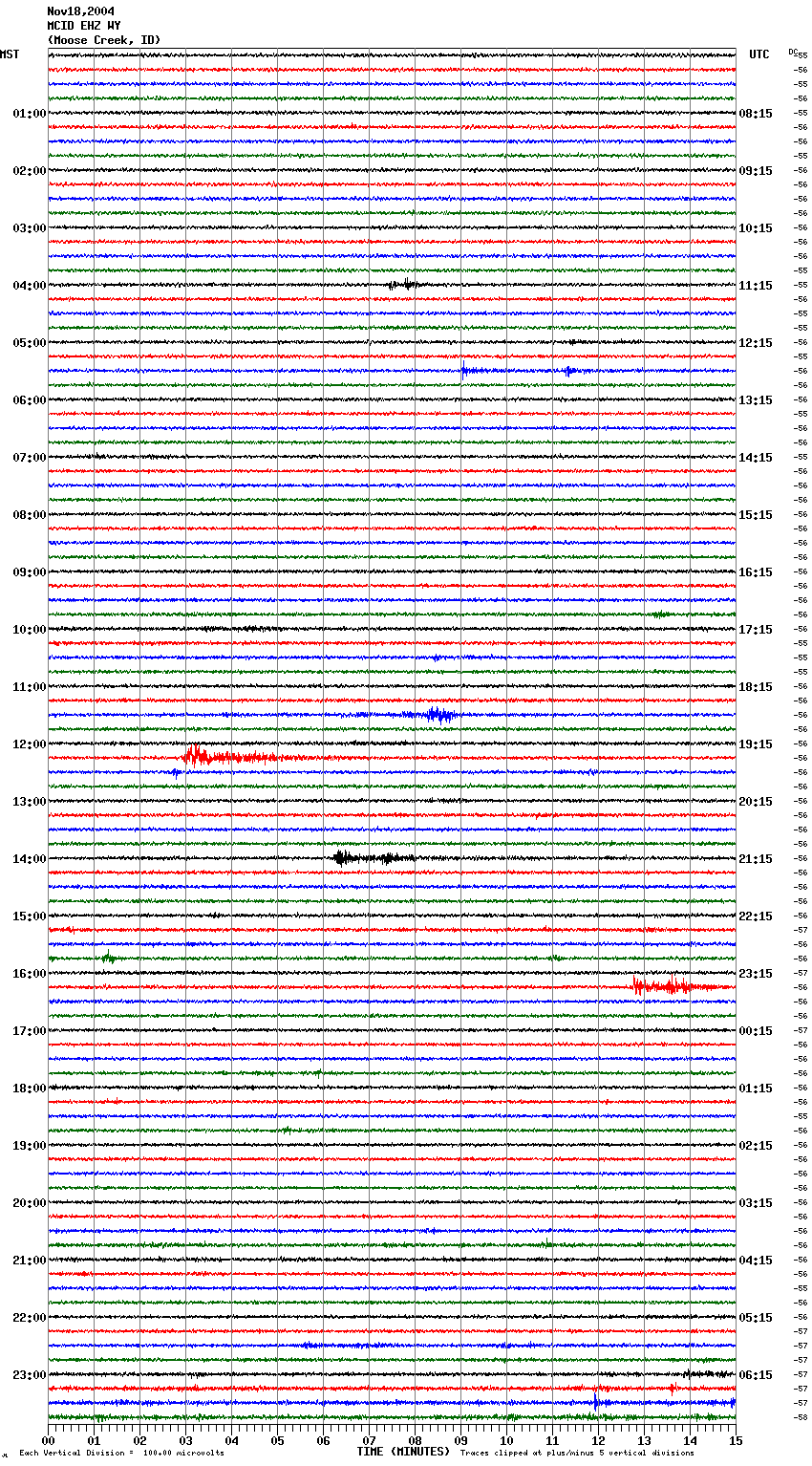
Task: Click the "02:00" MST hour label
Action: 30,171
